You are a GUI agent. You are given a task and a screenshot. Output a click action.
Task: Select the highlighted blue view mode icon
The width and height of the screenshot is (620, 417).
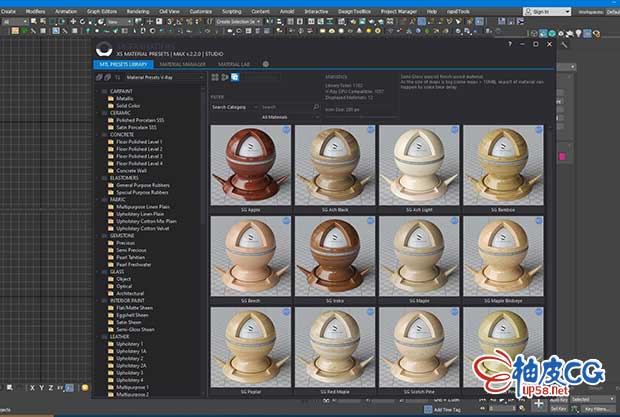click(235, 77)
